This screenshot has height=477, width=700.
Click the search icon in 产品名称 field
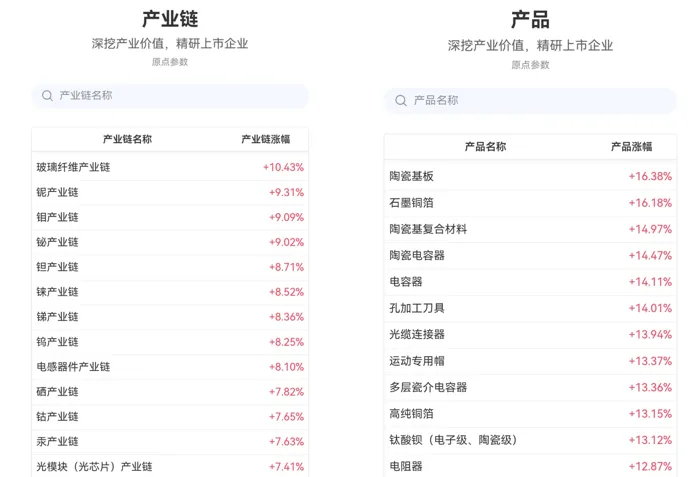[x=400, y=100]
